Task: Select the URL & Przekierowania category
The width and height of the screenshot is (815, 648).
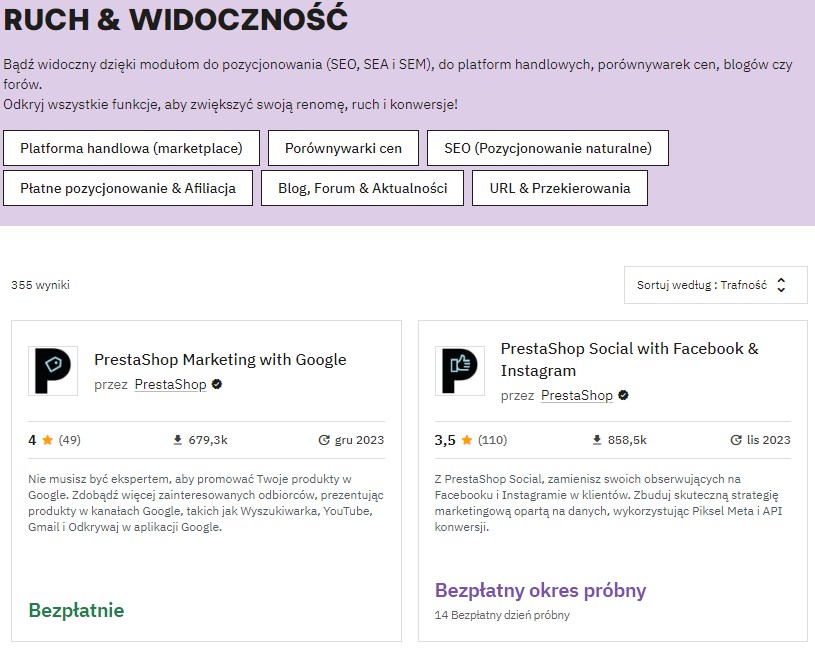Action: click(560, 187)
